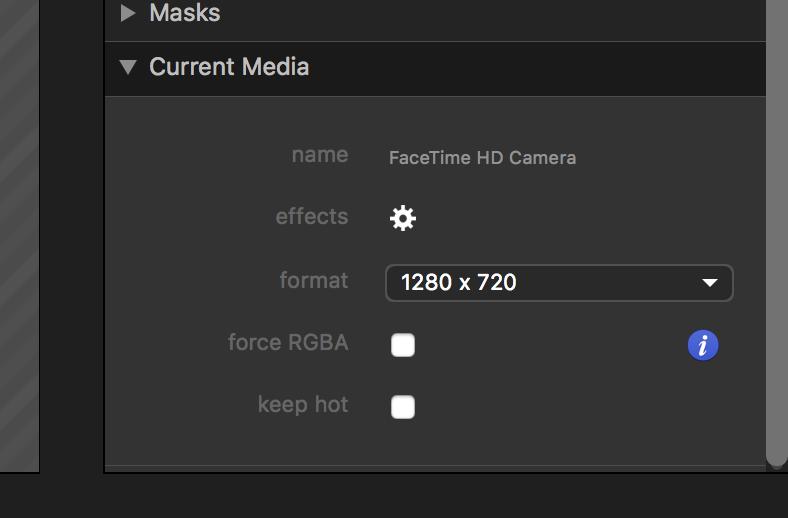Click the Masks section header title
The height and width of the screenshot is (518, 788).
(x=185, y=13)
